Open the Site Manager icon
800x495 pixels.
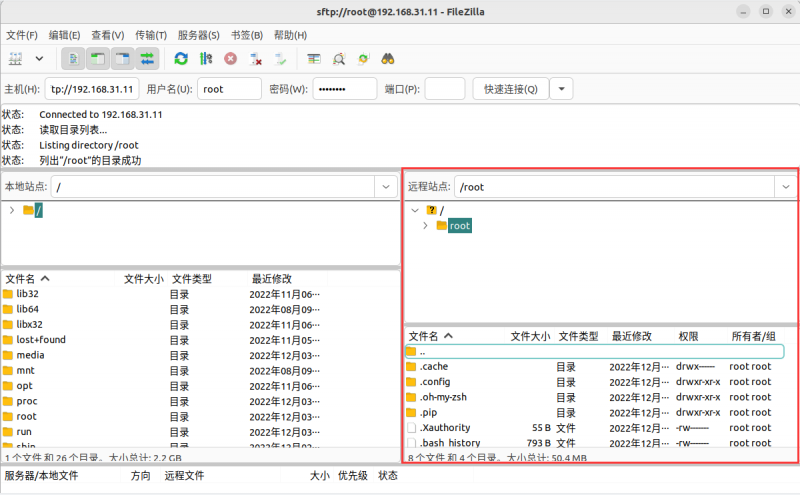(16, 59)
